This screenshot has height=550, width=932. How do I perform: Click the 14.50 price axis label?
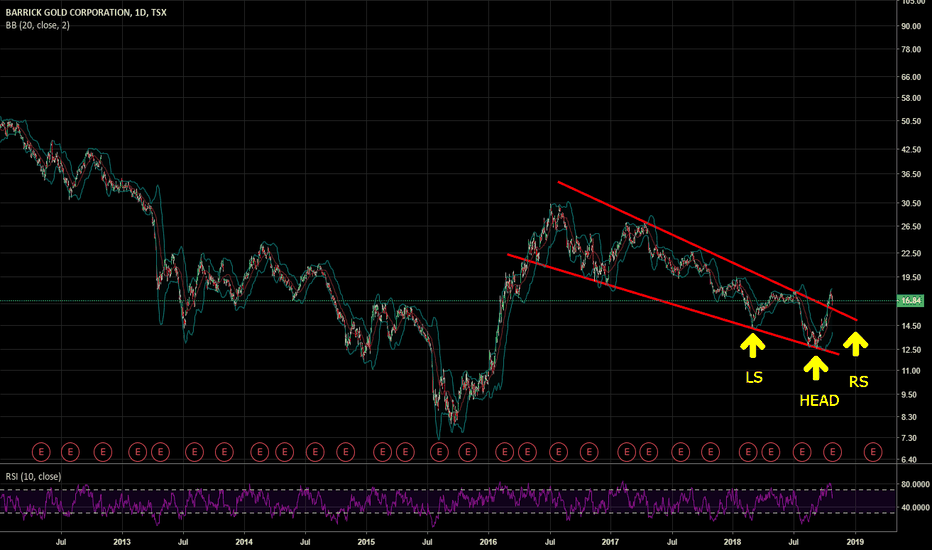911,326
